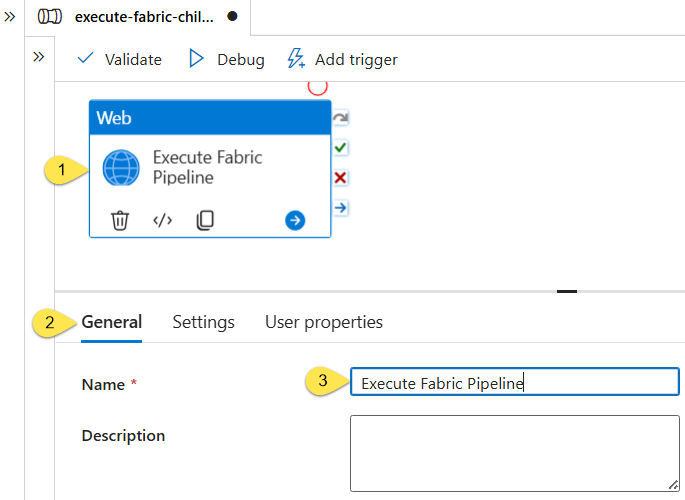Delete the Execute Fabric Pipeline activity

[x=120, y=220]
